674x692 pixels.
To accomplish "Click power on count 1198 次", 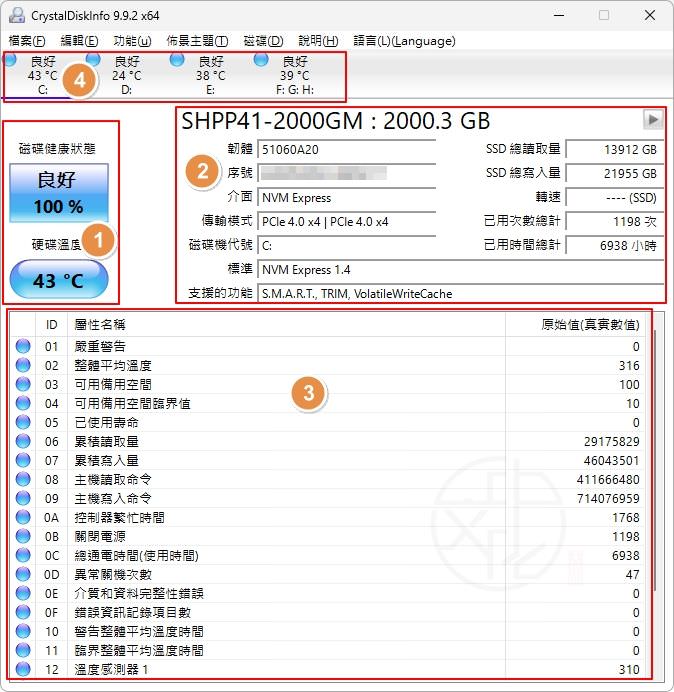I will click(x=614, y=221).
